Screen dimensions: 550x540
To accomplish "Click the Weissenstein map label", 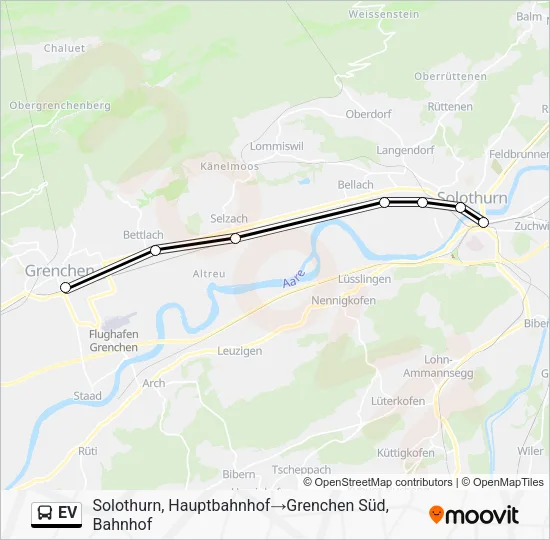I will [x=383, y=14].
